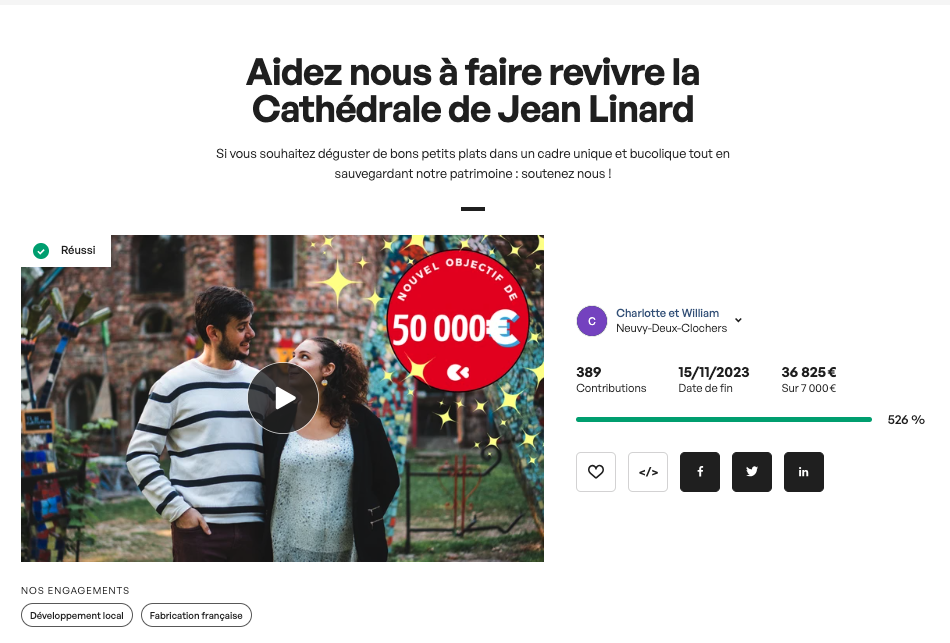Share the campaign on Facebook

(x=700, y=471)
